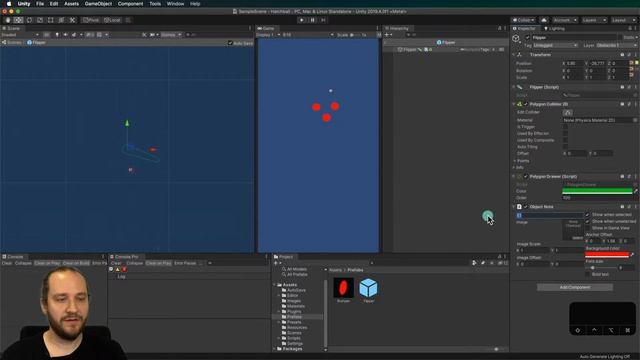Click the Object Note text field
640x360 pixels.
[550, 216]
